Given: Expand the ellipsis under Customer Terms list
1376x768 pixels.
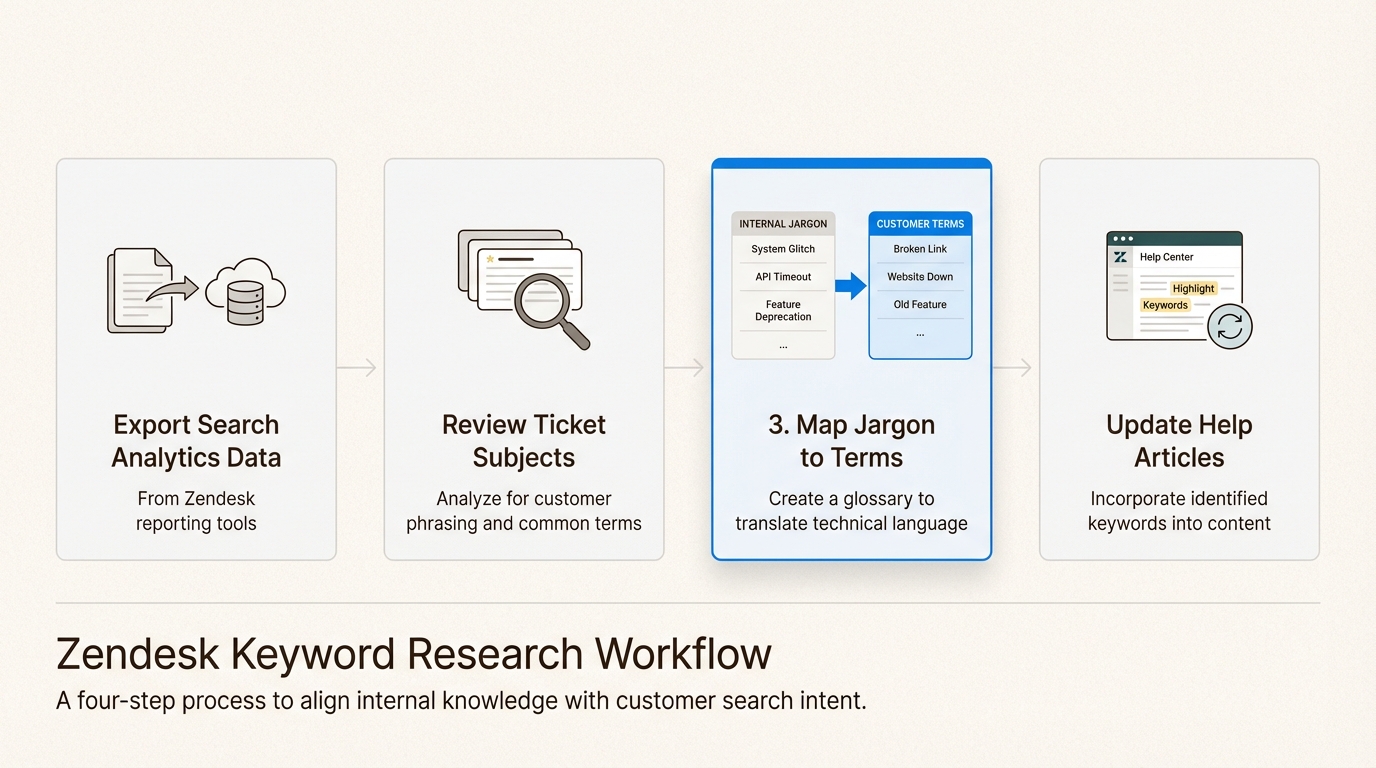Looking at the screenshot, I should [919, 331].
